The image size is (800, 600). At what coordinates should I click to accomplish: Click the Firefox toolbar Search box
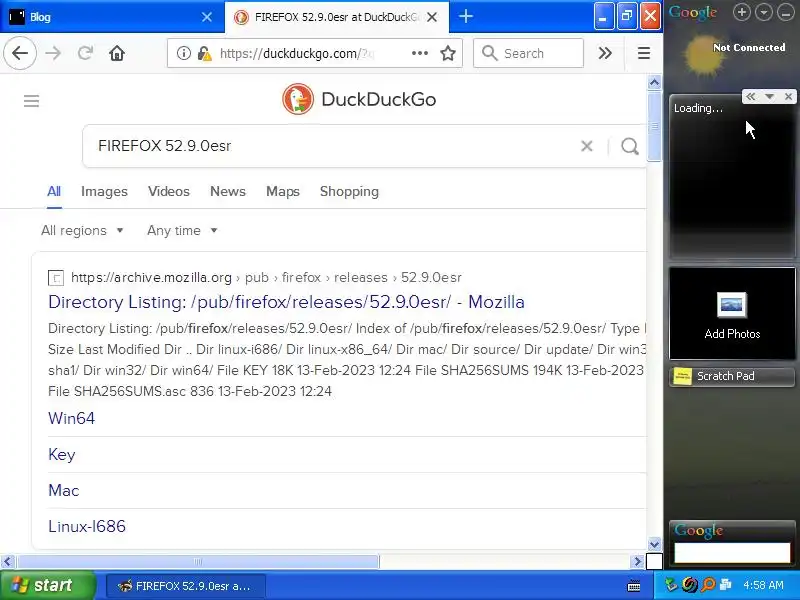point(529,53)
